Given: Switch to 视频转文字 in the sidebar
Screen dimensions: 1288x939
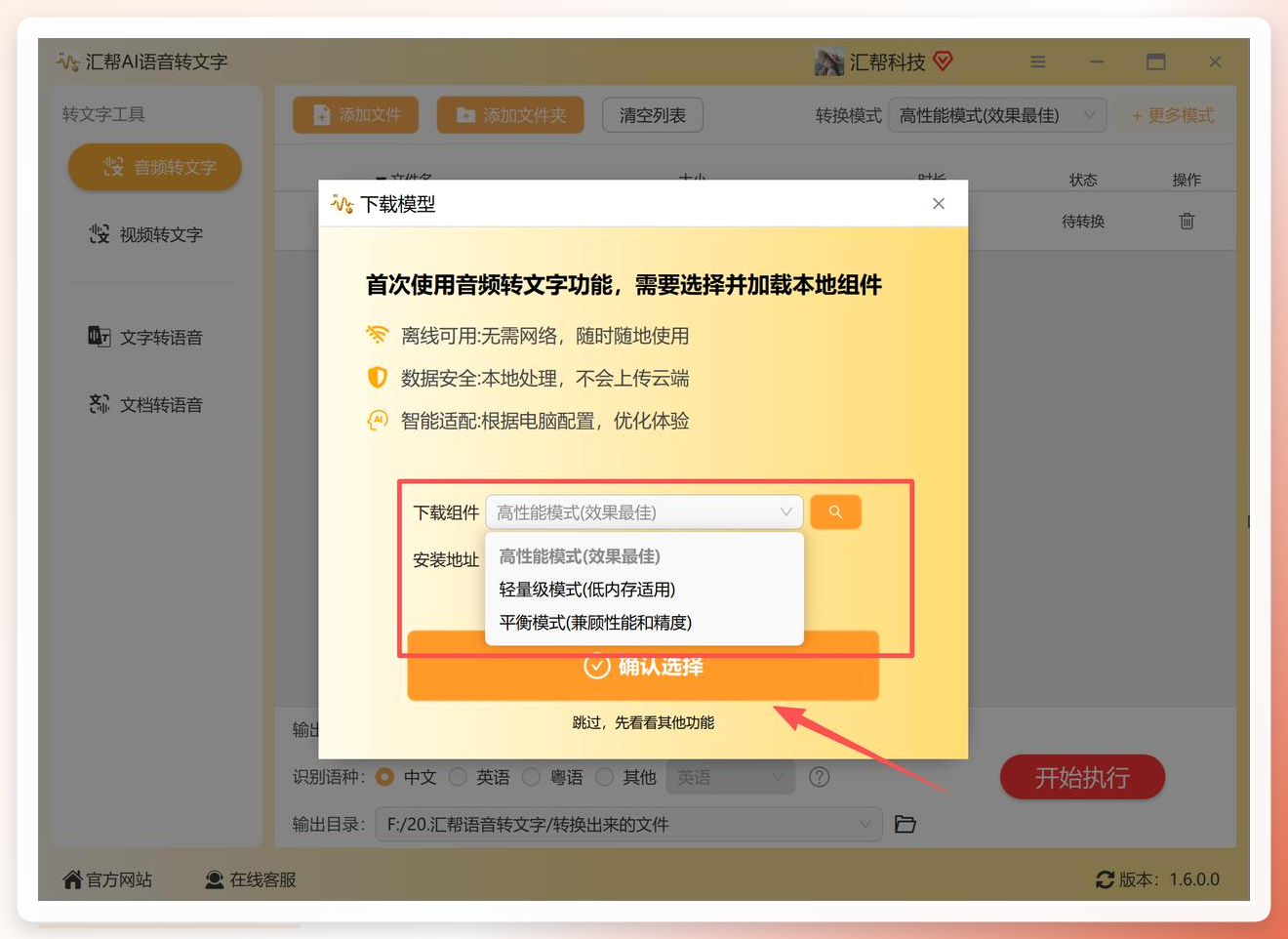Looking at the screenshot, I should [146, 234].
